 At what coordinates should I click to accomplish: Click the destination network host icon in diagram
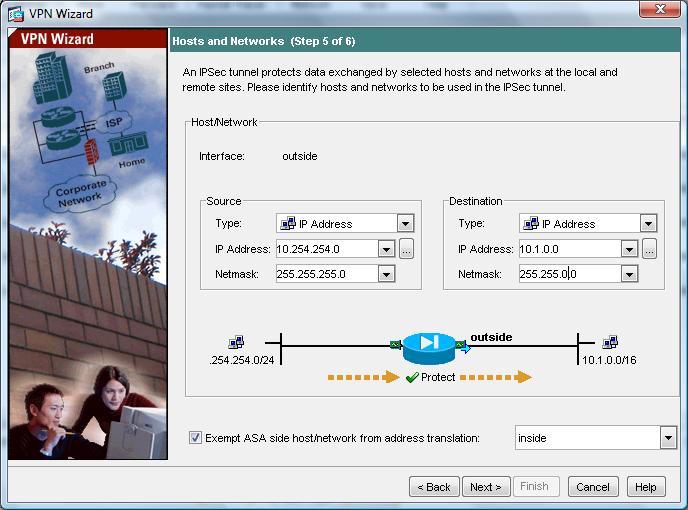tap(610, 342)
